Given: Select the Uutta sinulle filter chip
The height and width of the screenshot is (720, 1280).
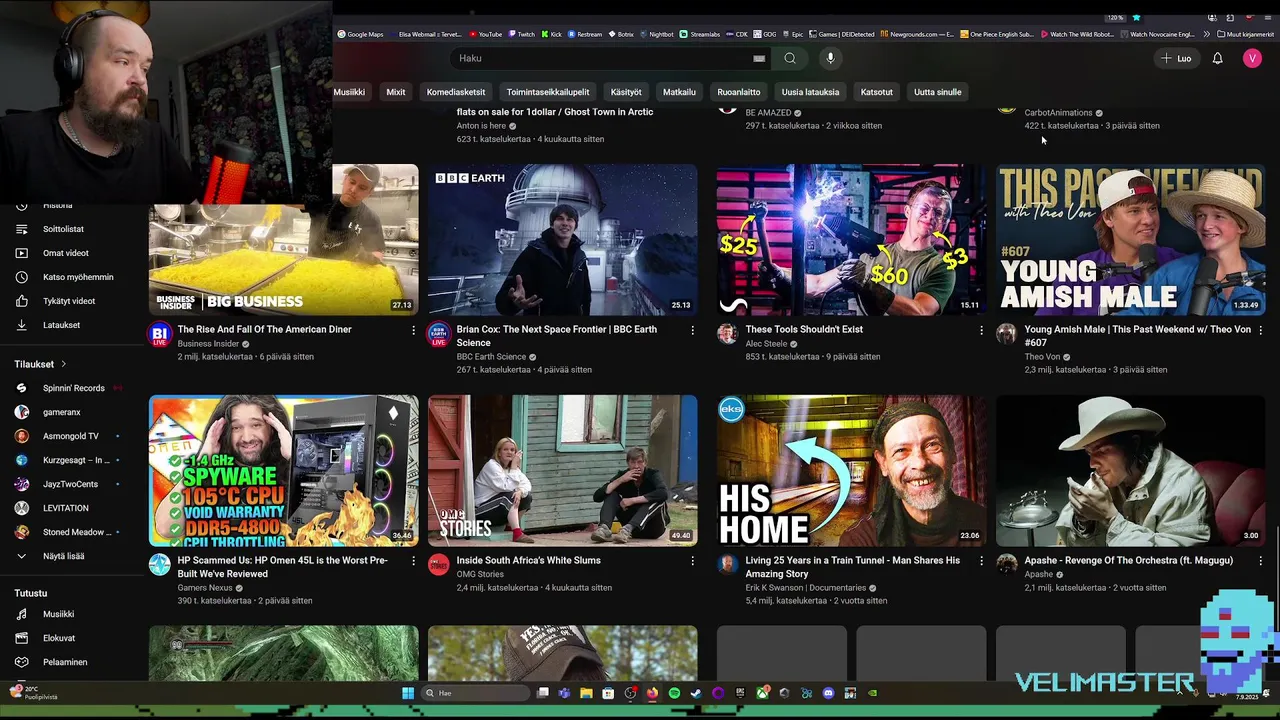Looking at the screenshot, I should coord(937,92).
